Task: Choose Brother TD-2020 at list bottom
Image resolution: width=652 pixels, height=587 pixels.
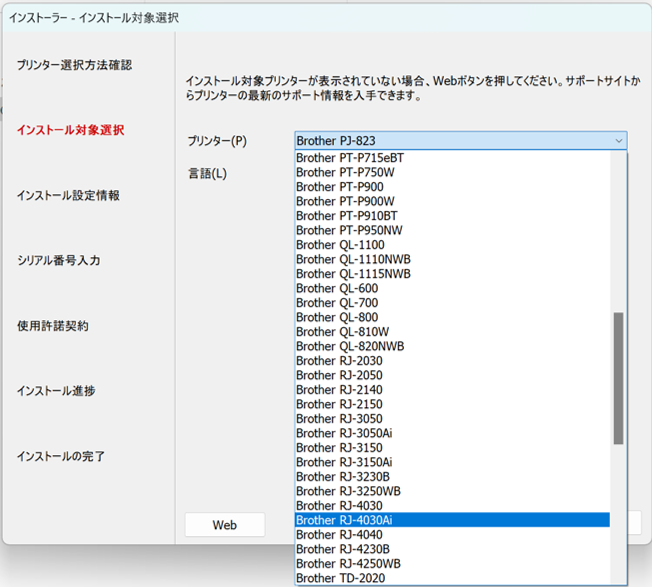Action: click(x=452, y=578)
